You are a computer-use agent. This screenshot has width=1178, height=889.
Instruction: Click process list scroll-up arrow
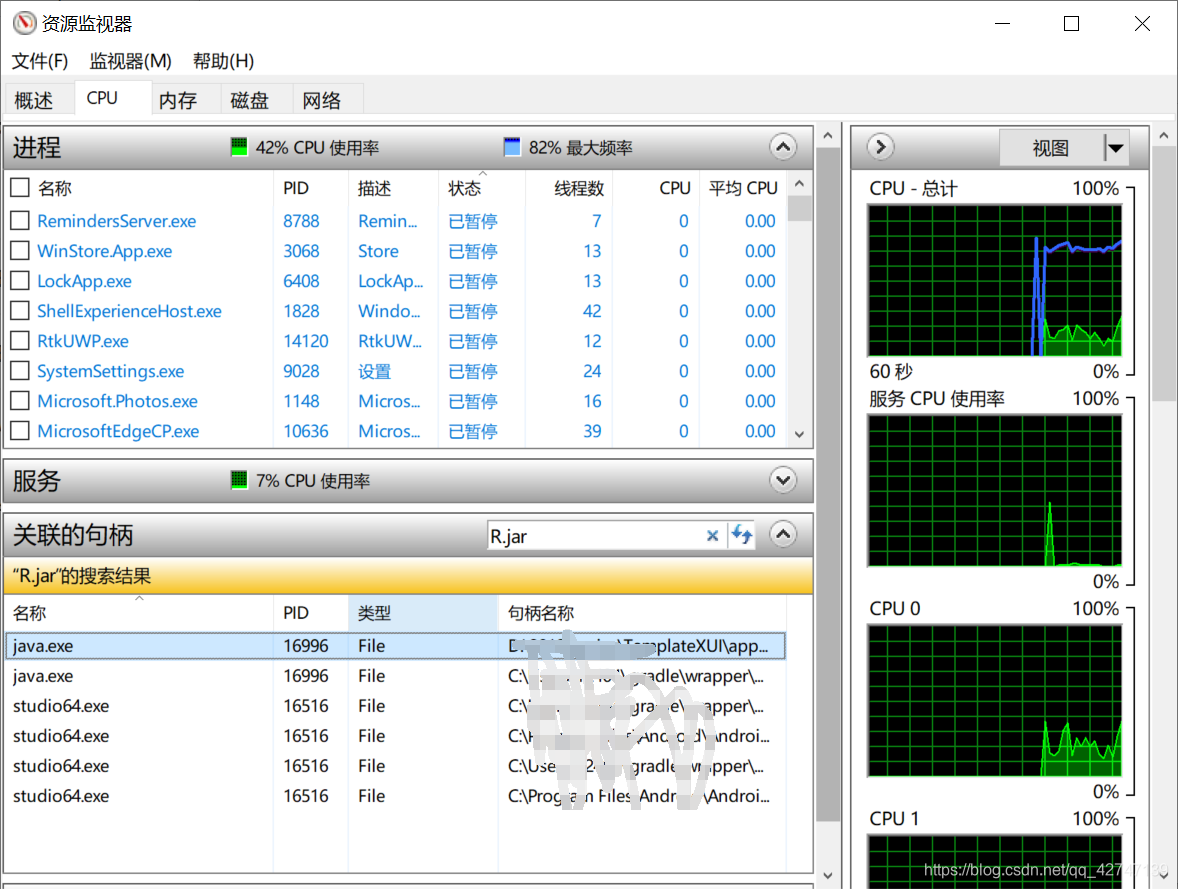pyautogui.click(x=799, y=184)
